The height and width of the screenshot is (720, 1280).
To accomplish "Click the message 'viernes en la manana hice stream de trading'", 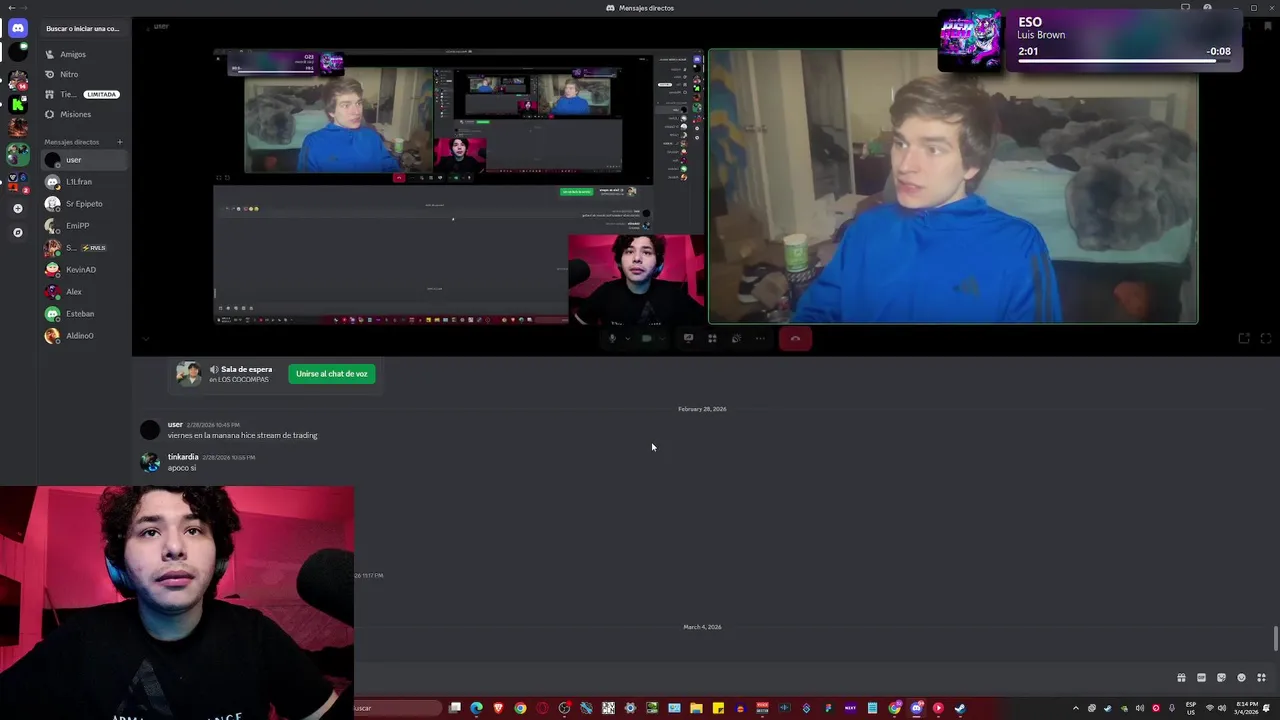I will coord(243,436).
